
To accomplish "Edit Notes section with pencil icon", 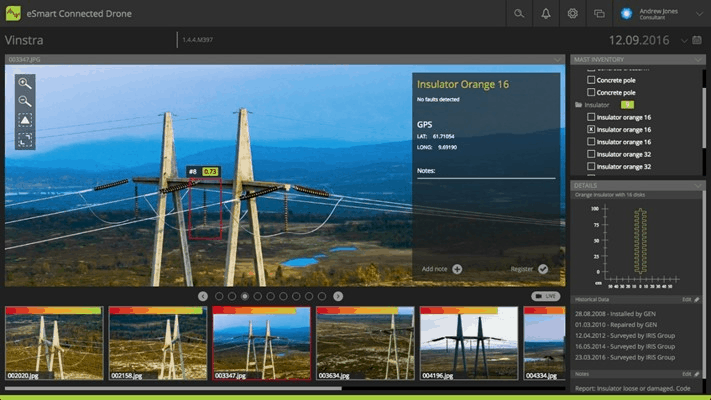I will click(697, 374).
